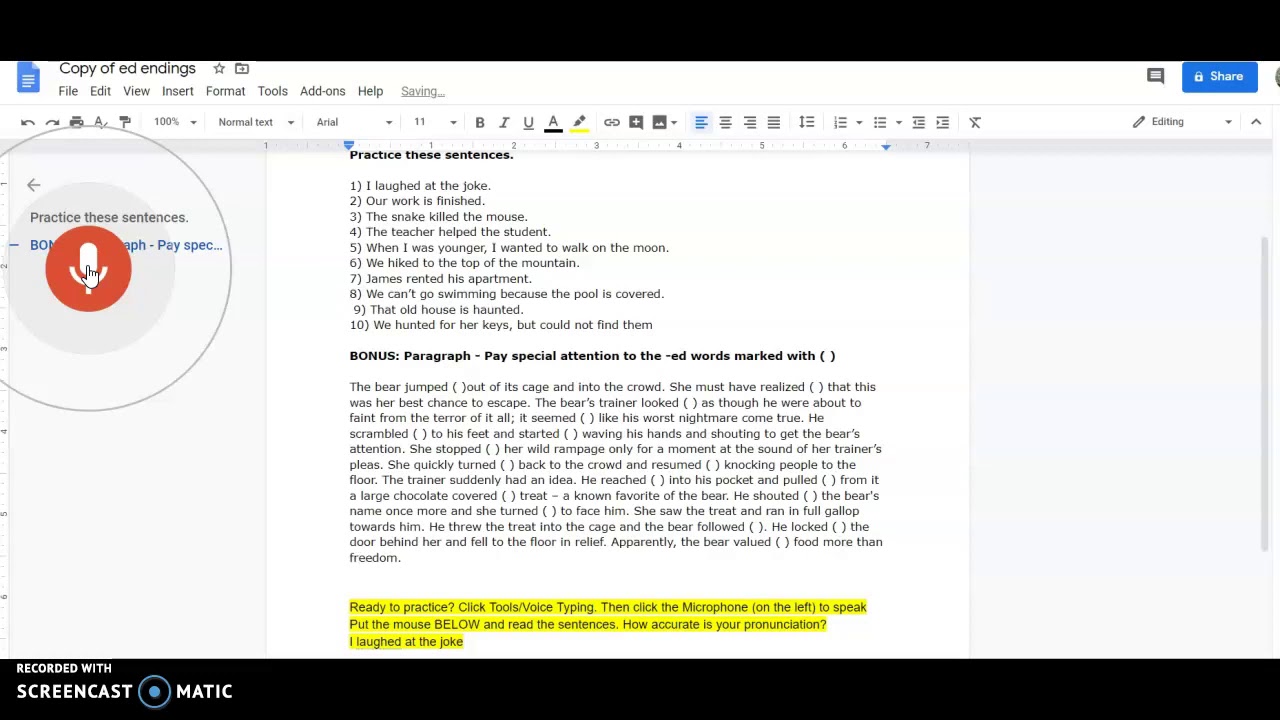Click the Spelling and grammar check icon
The width and height of the screenshot is (1280, 720).
click(x=100, y=122)
